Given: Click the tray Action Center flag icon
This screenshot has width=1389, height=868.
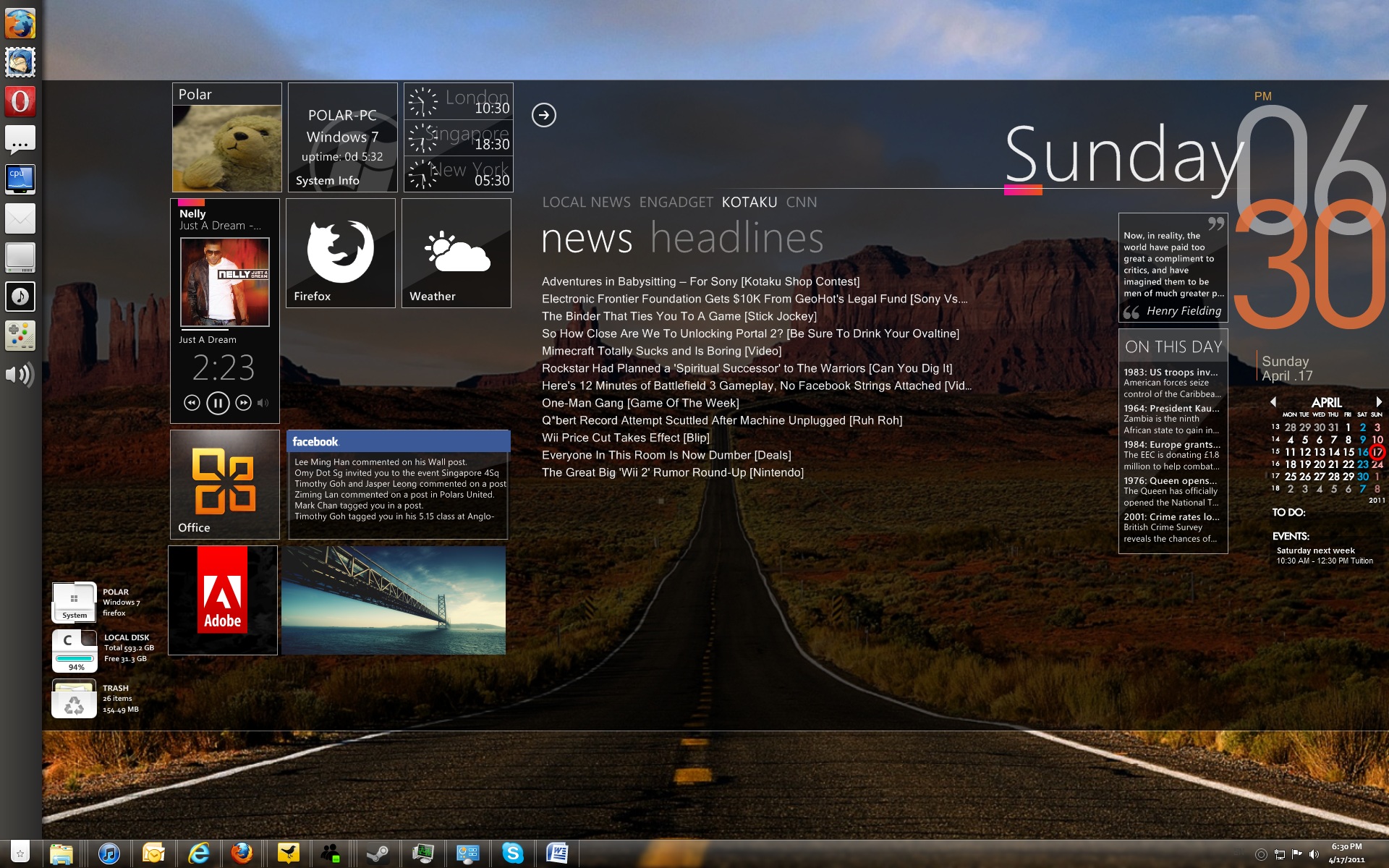Looking at the screenshot, I should point(1296,854).
